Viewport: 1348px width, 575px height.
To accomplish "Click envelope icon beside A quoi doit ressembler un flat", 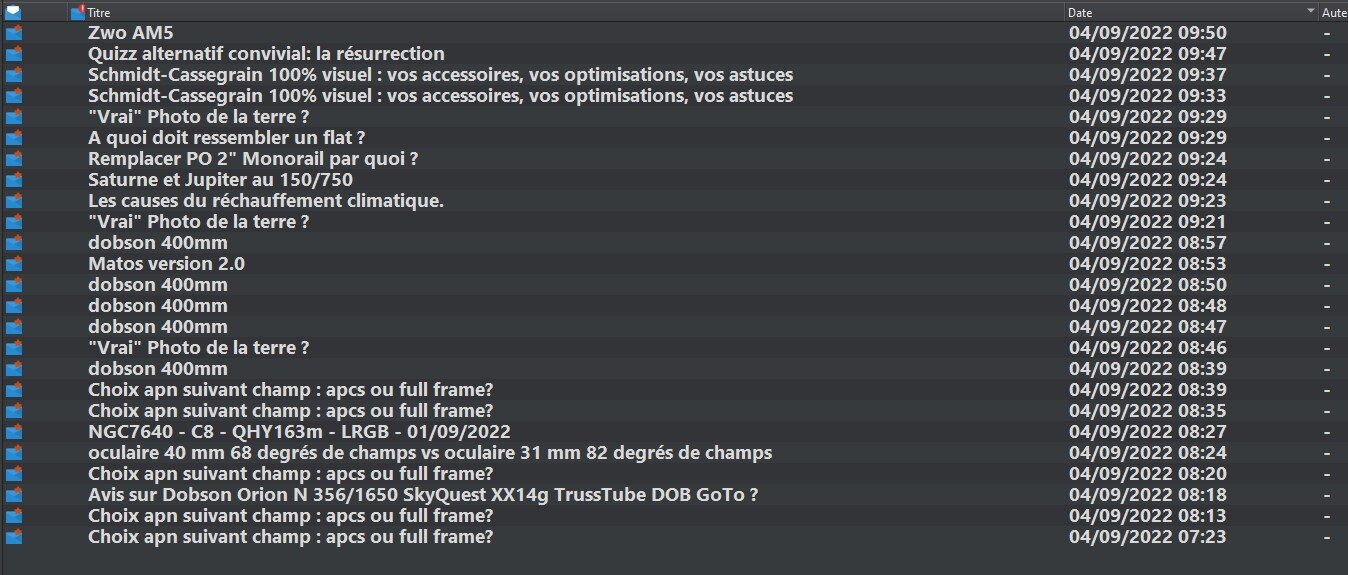I will (x=14, y=138).
